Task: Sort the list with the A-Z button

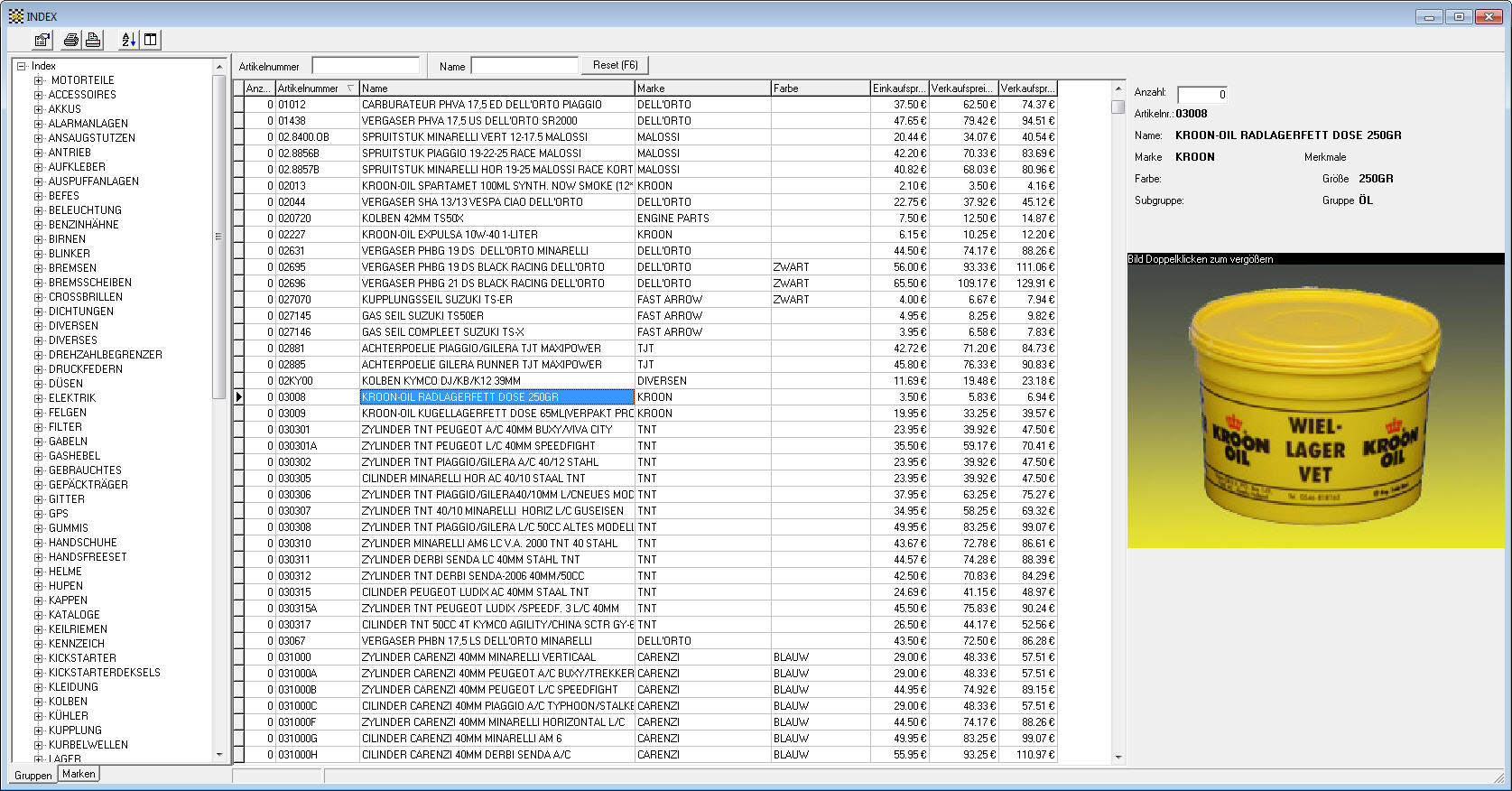Action: tap(128, 40)
